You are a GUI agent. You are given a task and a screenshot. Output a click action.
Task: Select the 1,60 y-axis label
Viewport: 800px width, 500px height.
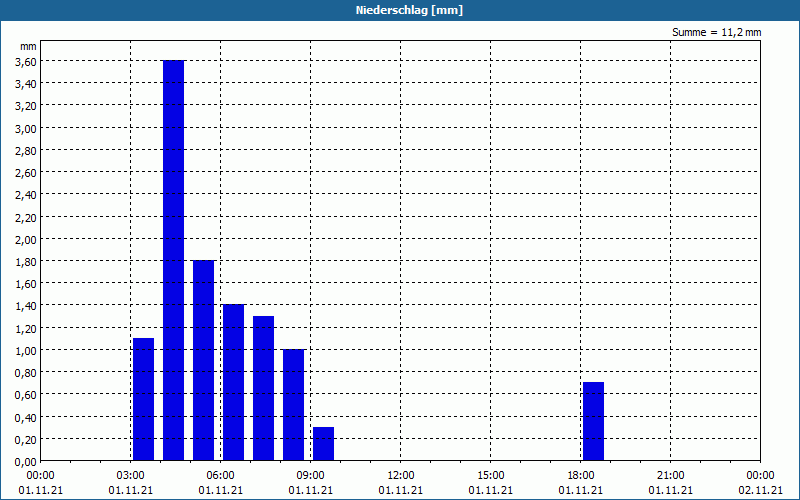tap(26, 284)
